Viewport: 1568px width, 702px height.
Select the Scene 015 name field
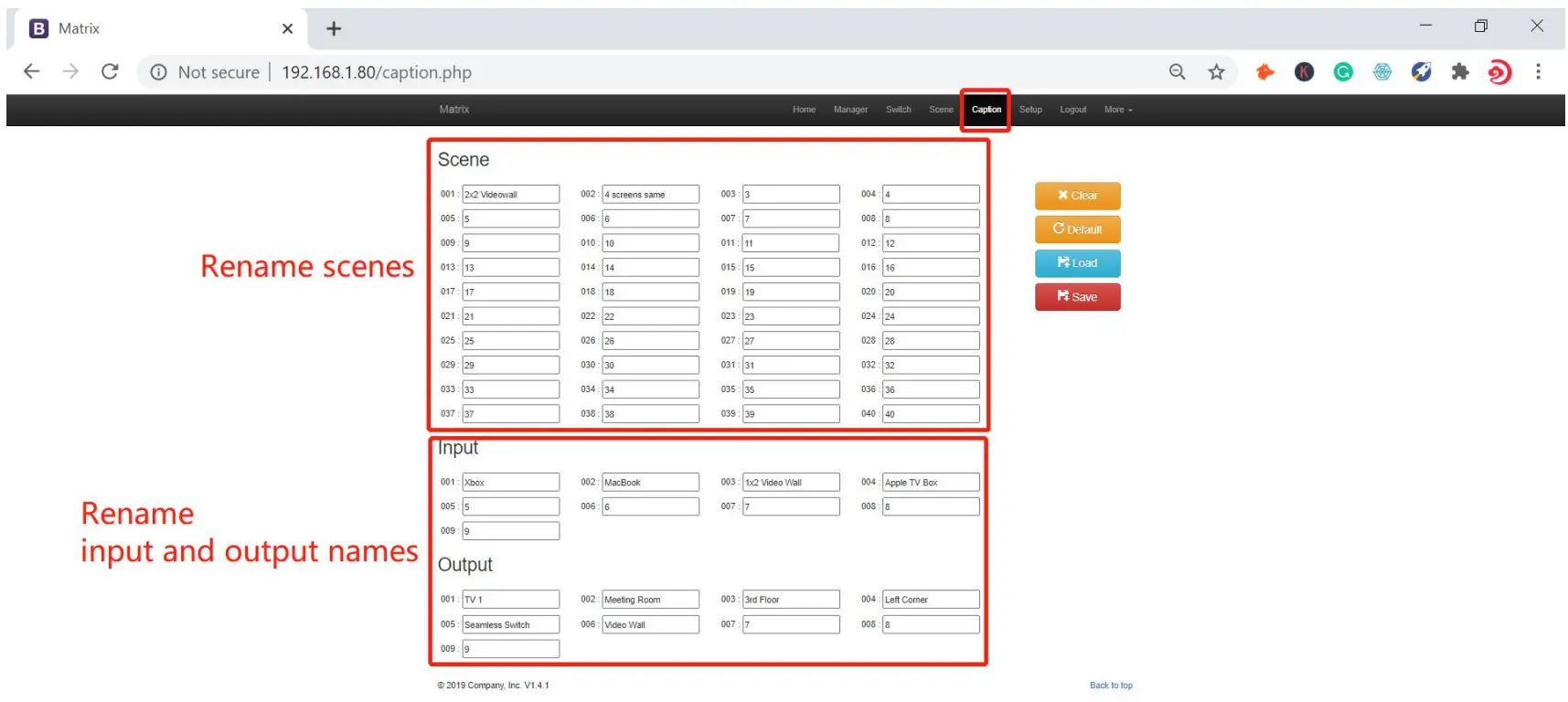[x=791, y=268]
